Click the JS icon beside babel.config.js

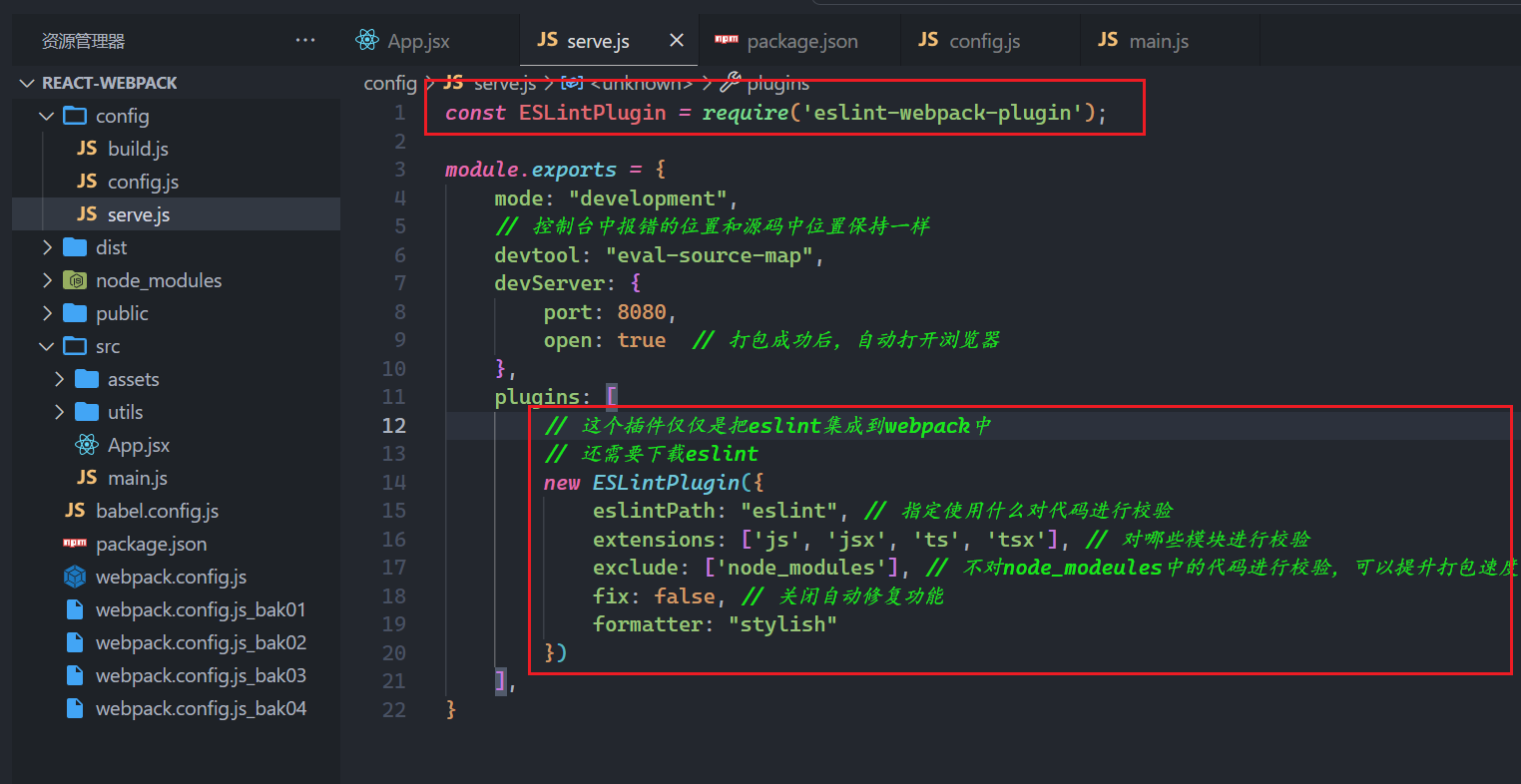(x=75, y=510)
